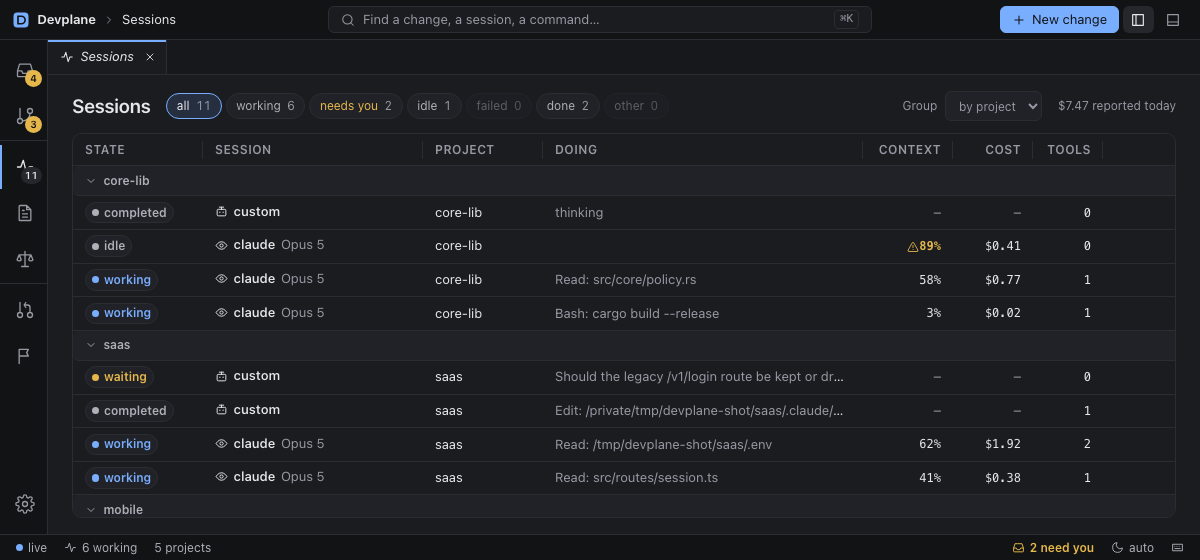This screenshot has height=560, width=1200.
Task: Click the 62% context value
Action: click(x=930, y=444)
